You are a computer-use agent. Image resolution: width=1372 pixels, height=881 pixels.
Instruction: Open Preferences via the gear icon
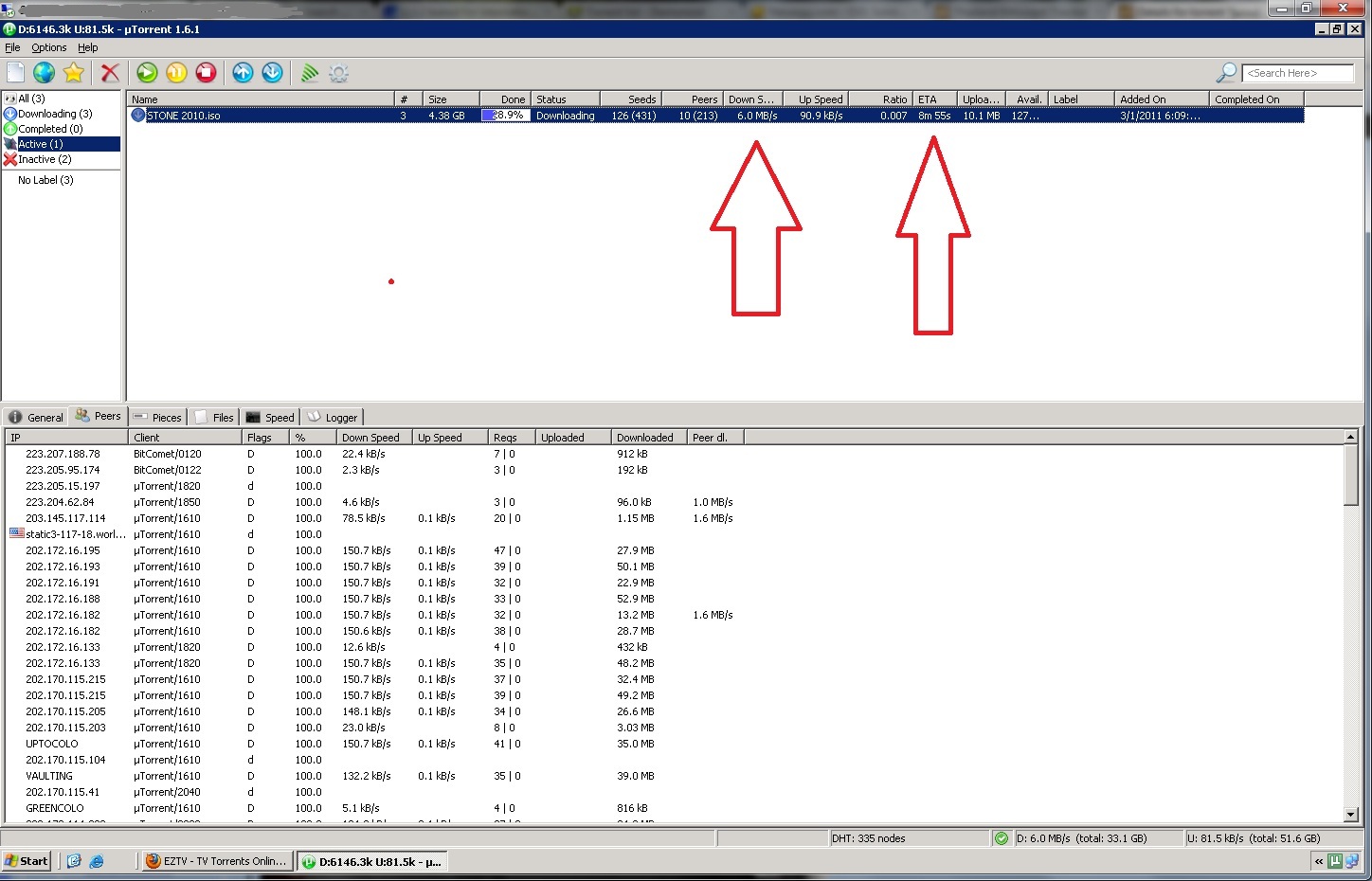(x=338, y=73)
